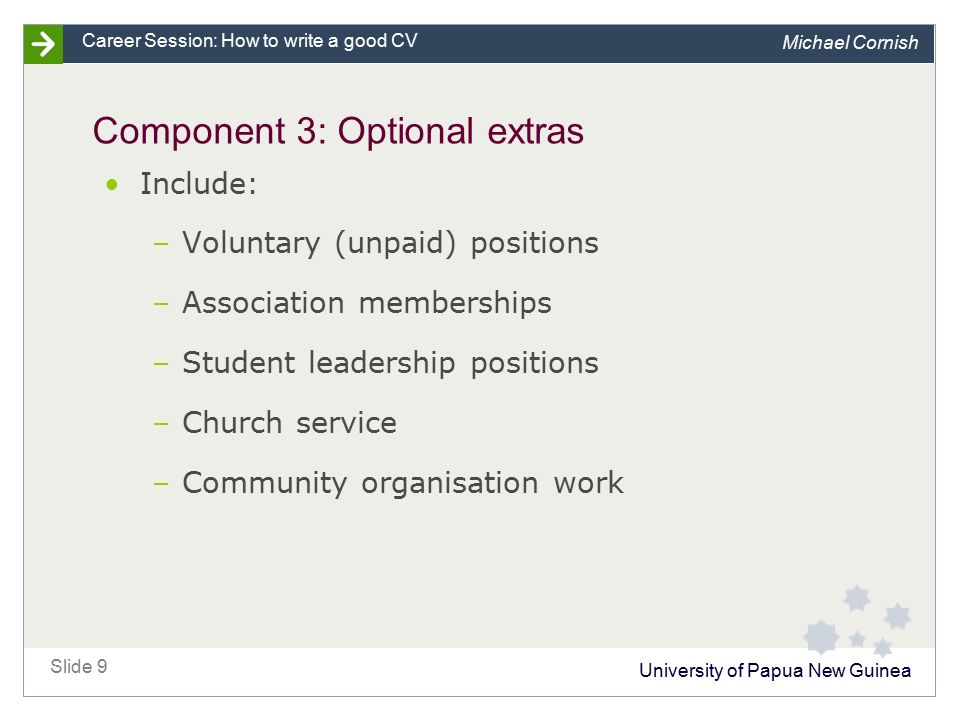Screen dimensions: 960x720
Task: Click the dash before Church service
Action: click(x=161, y=424)
